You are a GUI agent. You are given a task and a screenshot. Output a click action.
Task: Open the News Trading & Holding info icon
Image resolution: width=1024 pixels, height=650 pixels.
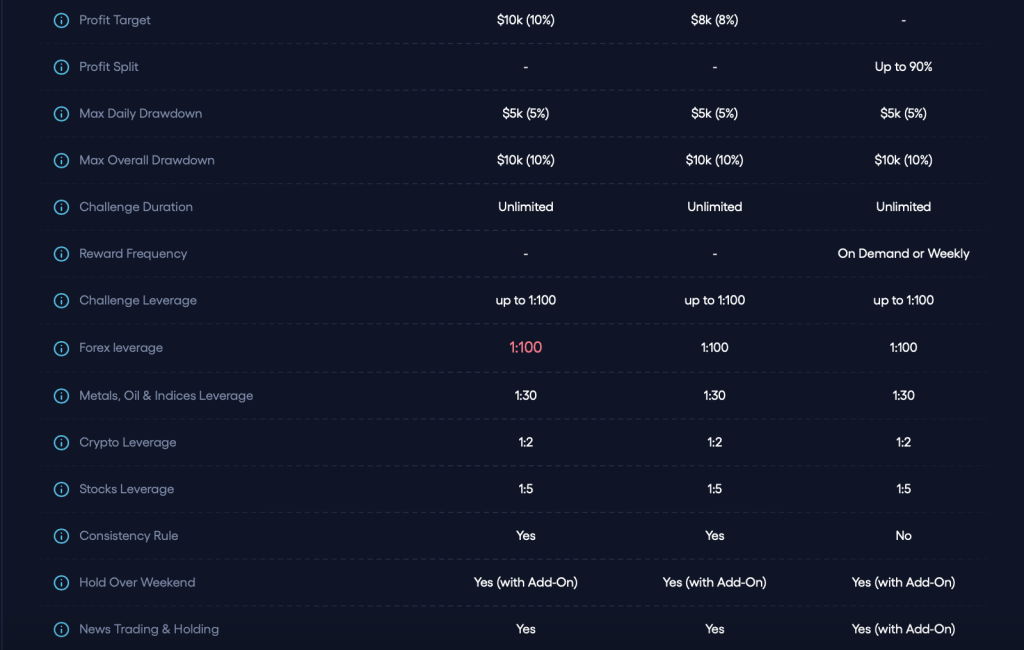click(x=61, y=630)
